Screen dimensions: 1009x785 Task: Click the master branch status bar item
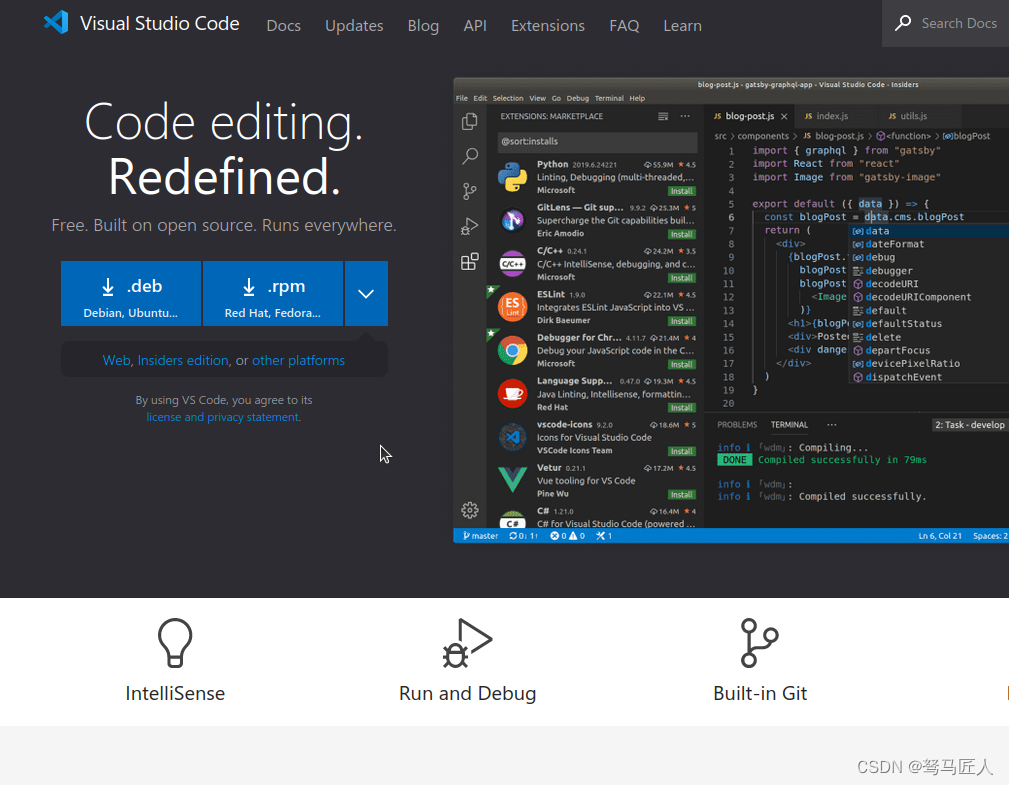(481, 536)
